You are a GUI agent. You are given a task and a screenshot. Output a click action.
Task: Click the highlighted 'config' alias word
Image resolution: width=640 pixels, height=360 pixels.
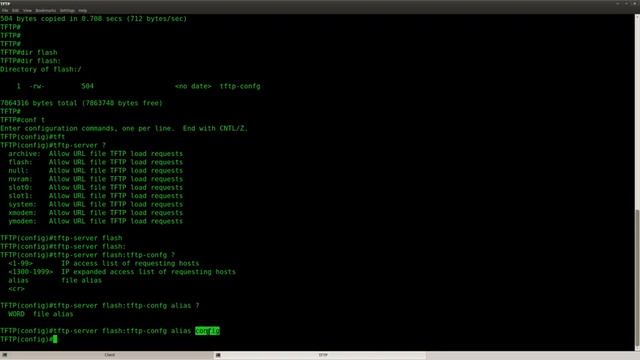(x=207, y=331)
